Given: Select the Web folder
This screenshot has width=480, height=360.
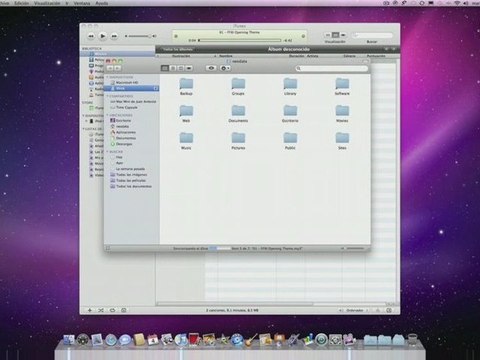Looking at the screenshot, I should tap(186, 113).
